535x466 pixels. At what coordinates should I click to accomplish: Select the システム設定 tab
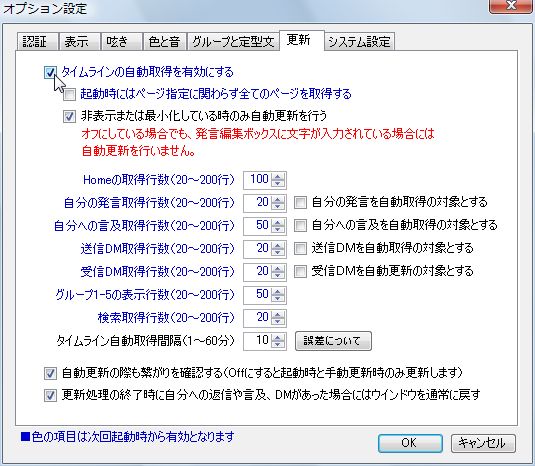(359, 42)
